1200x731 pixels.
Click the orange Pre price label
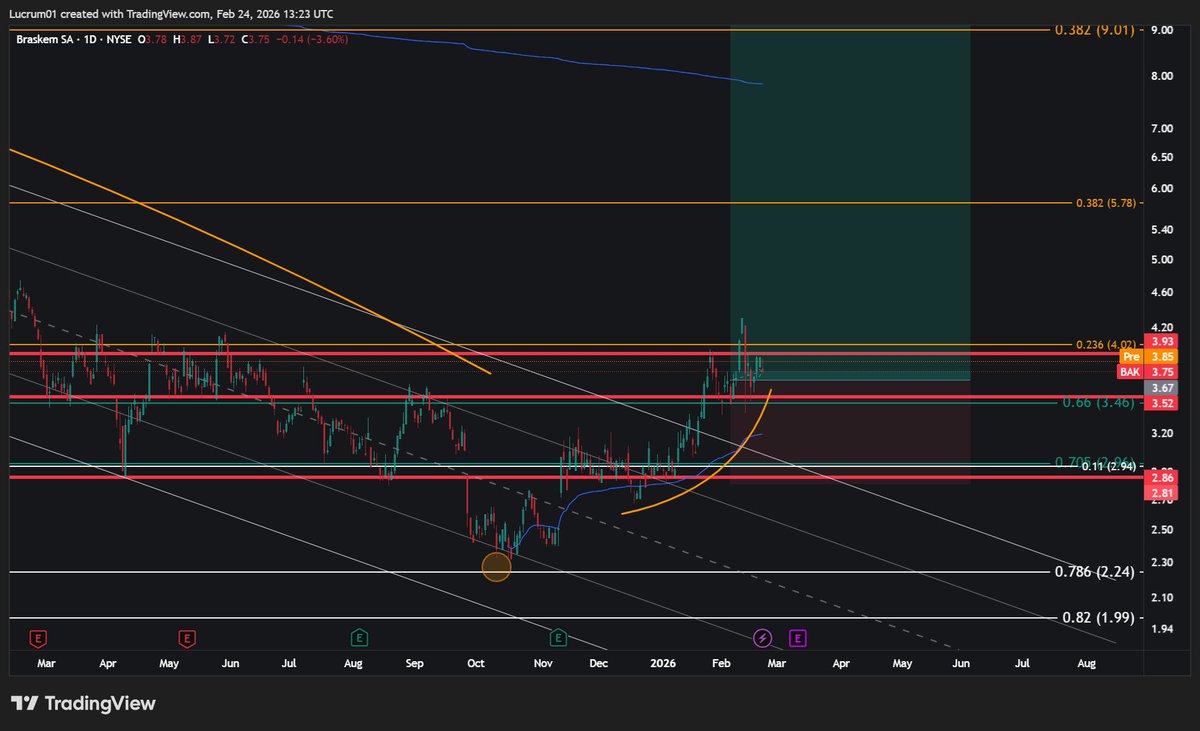(x=1131, y=356)
